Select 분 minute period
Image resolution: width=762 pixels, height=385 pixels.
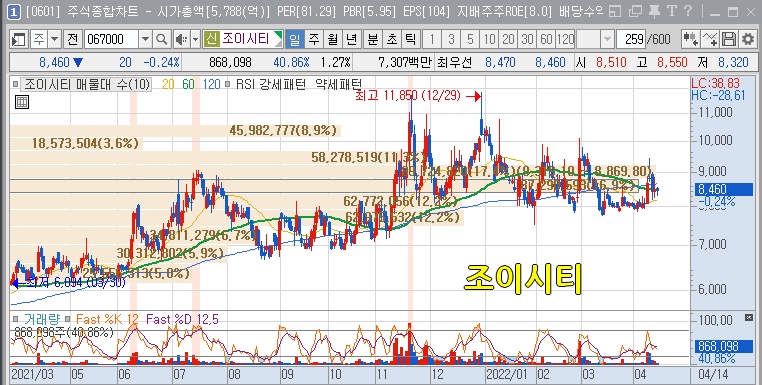(x=373, y=39)
